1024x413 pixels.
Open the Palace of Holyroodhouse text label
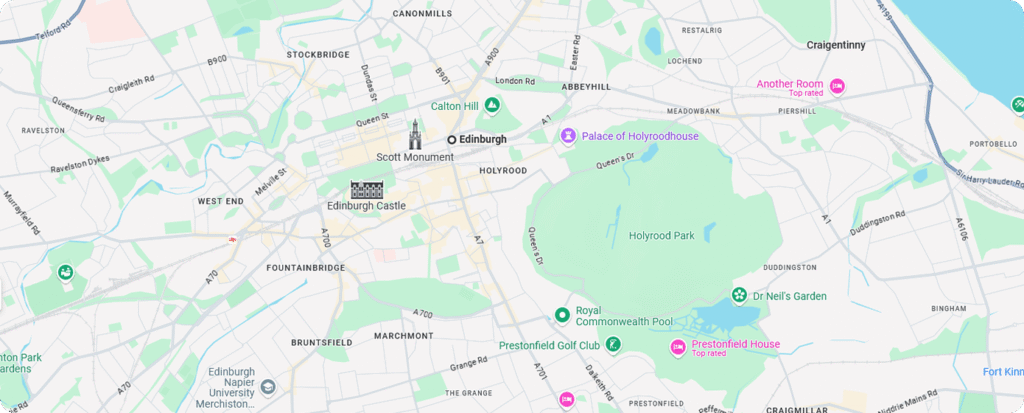[x=640, y=136]
